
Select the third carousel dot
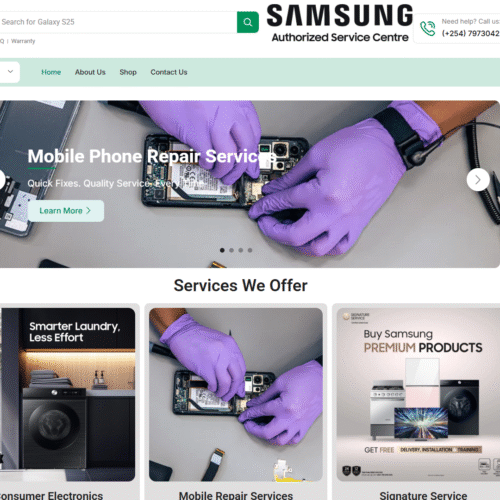click(x=241, y=250)
